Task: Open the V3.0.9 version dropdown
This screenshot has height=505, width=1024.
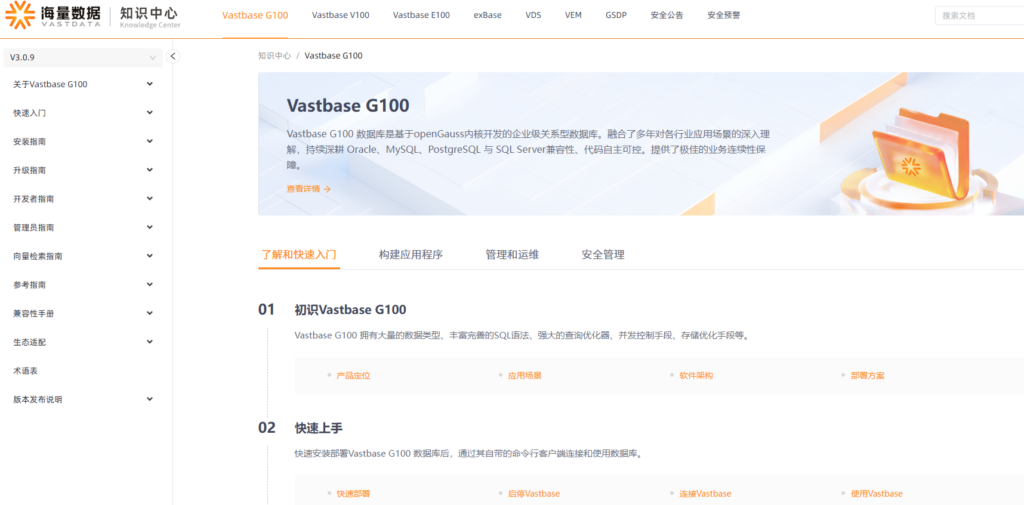Action: click(x=83, y=57)
